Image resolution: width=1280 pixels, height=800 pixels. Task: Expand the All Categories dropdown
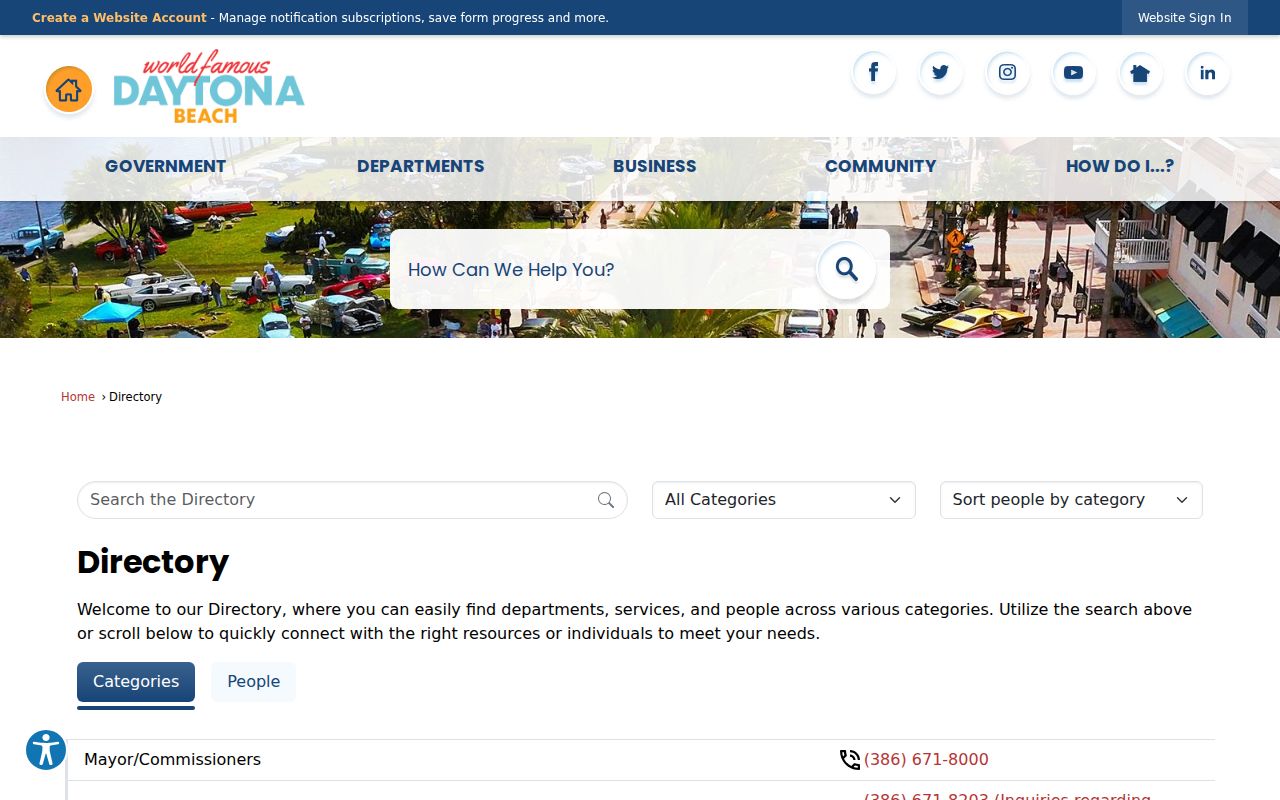[784, 500]
